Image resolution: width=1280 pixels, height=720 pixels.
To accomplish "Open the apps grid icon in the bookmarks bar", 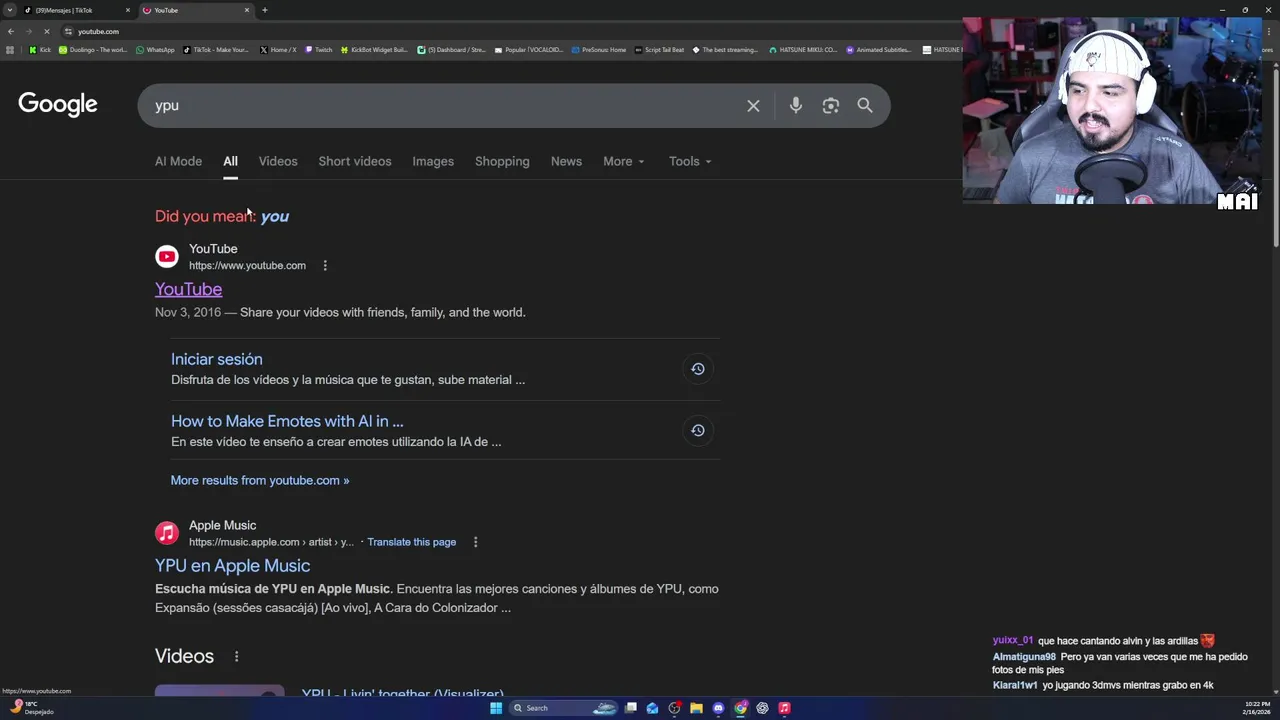I will (10, 50).
